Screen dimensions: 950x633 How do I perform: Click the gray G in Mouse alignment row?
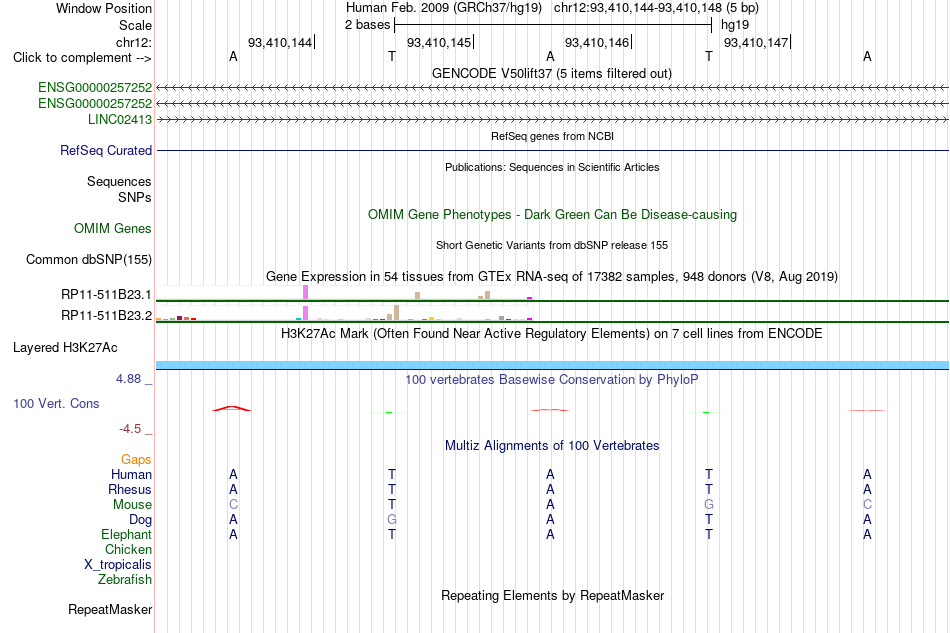[709, 505]
